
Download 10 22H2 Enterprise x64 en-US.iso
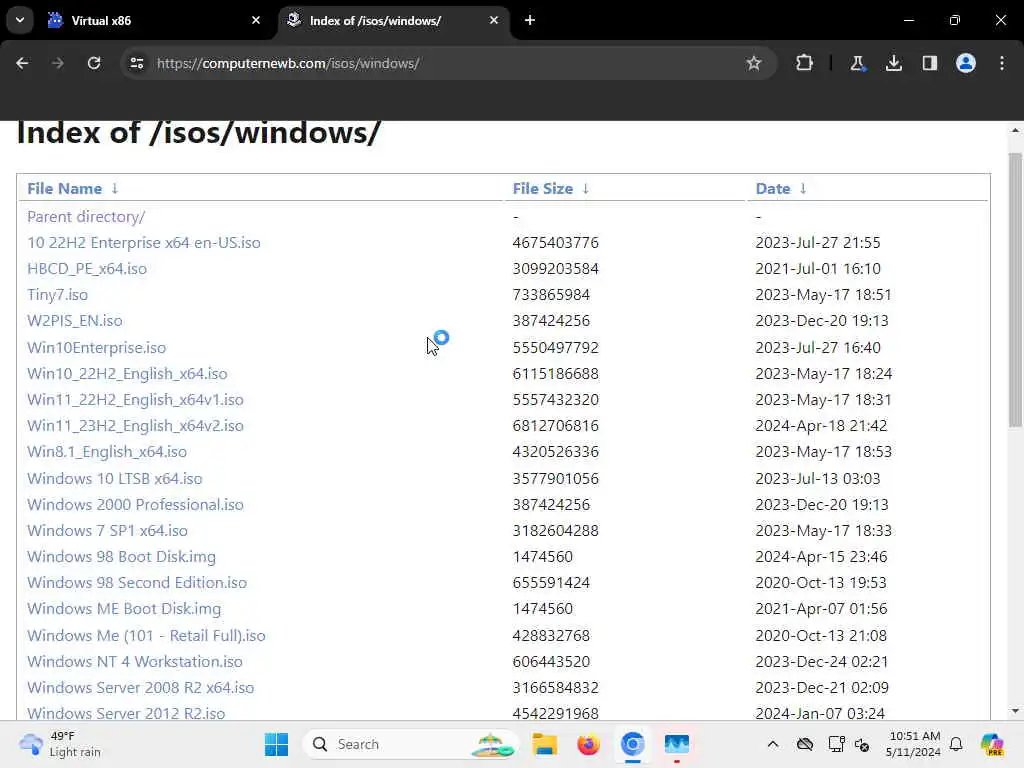coord(144,243)
